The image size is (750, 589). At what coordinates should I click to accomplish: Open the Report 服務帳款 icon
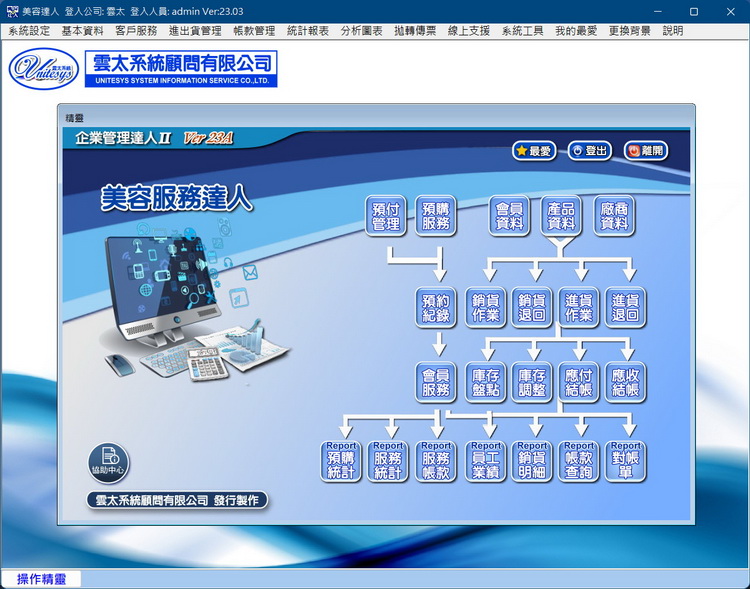click(436, 461)
